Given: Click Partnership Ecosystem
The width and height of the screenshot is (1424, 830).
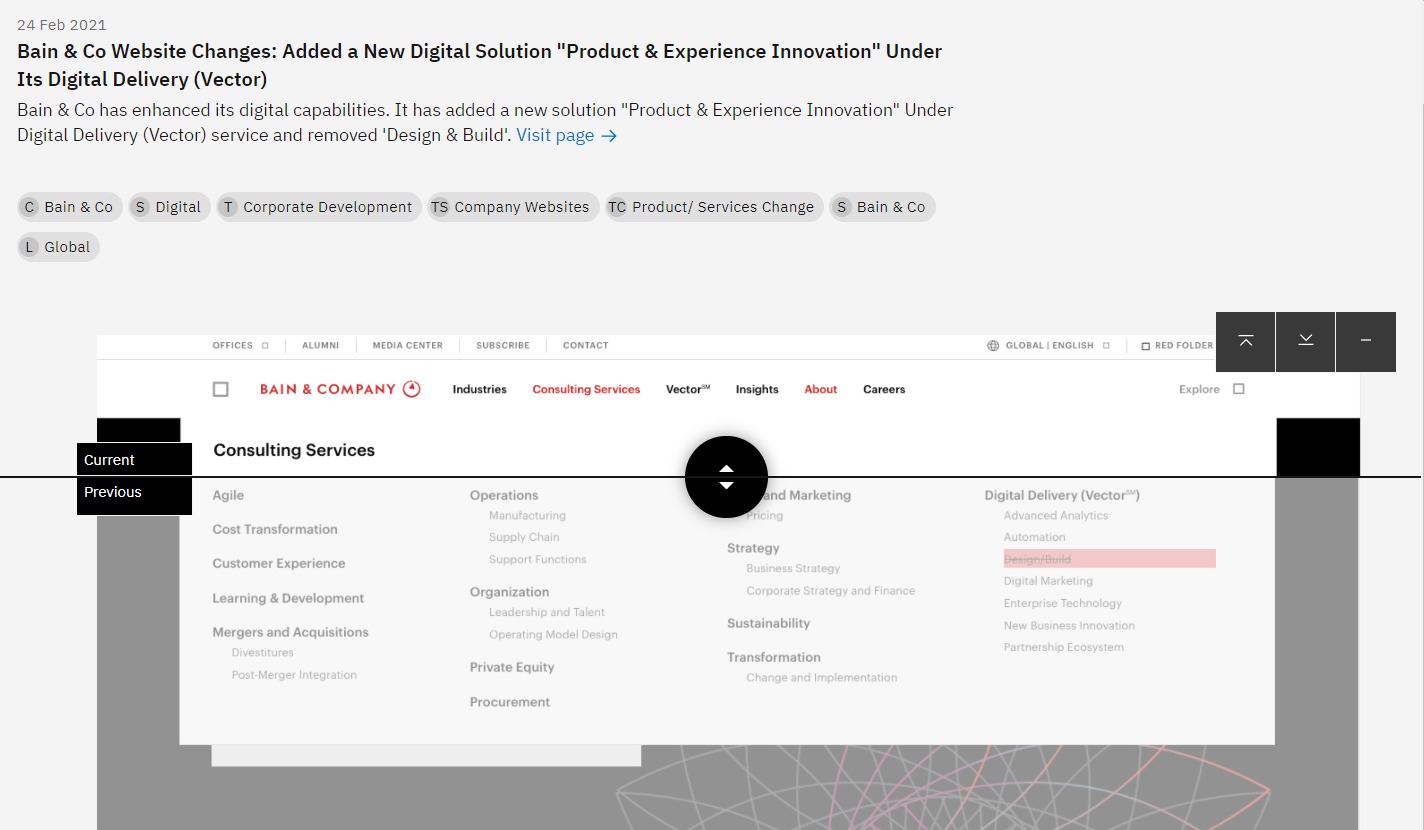Looking at the screenshot, I should (1064, 647).
